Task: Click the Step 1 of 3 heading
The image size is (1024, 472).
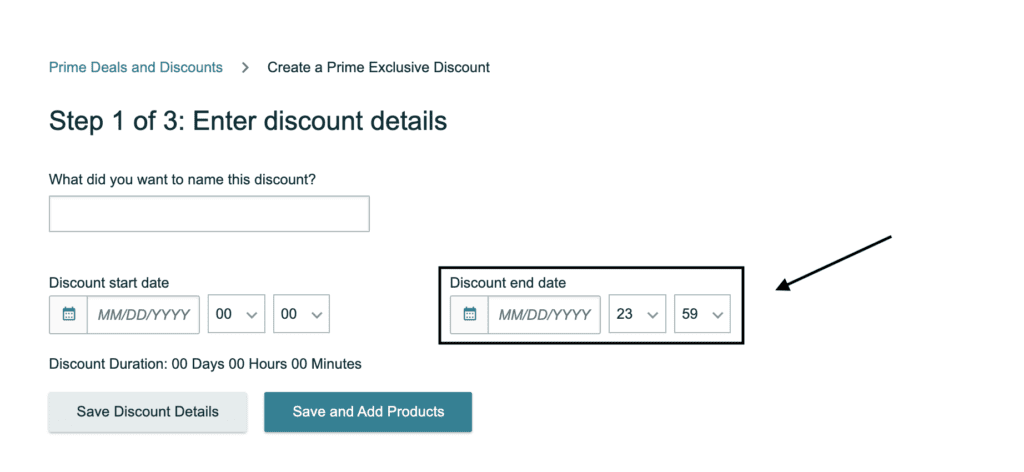Action: point(248,121)
